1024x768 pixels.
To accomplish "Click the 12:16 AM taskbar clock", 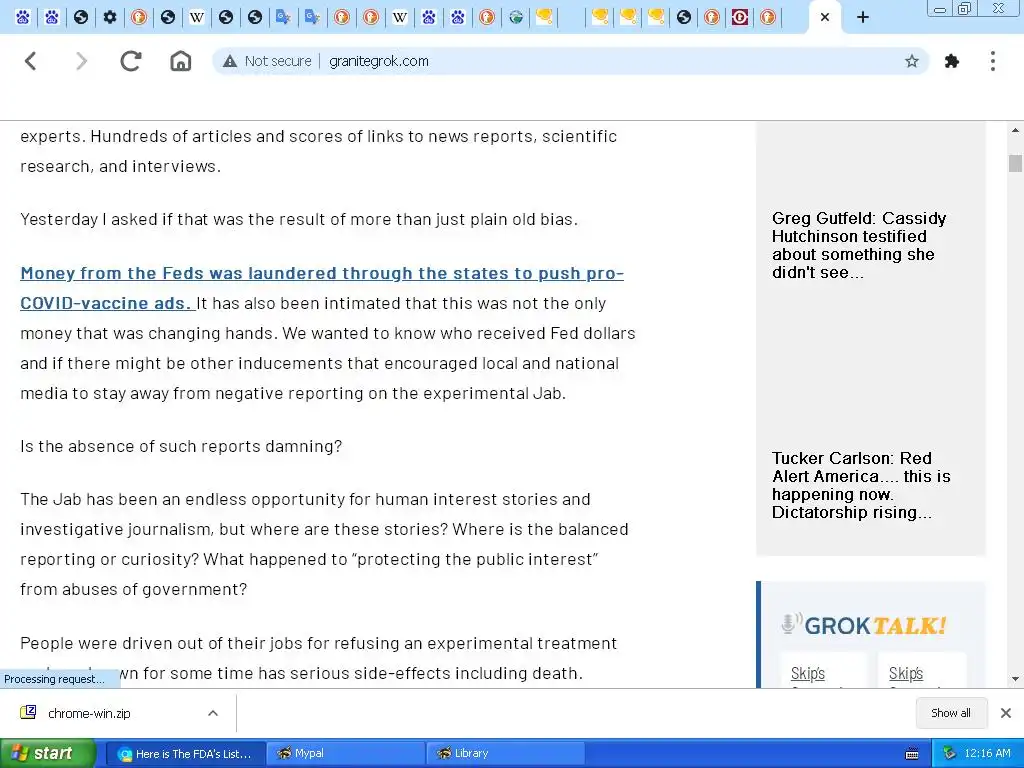I will [x=987, y=754].
